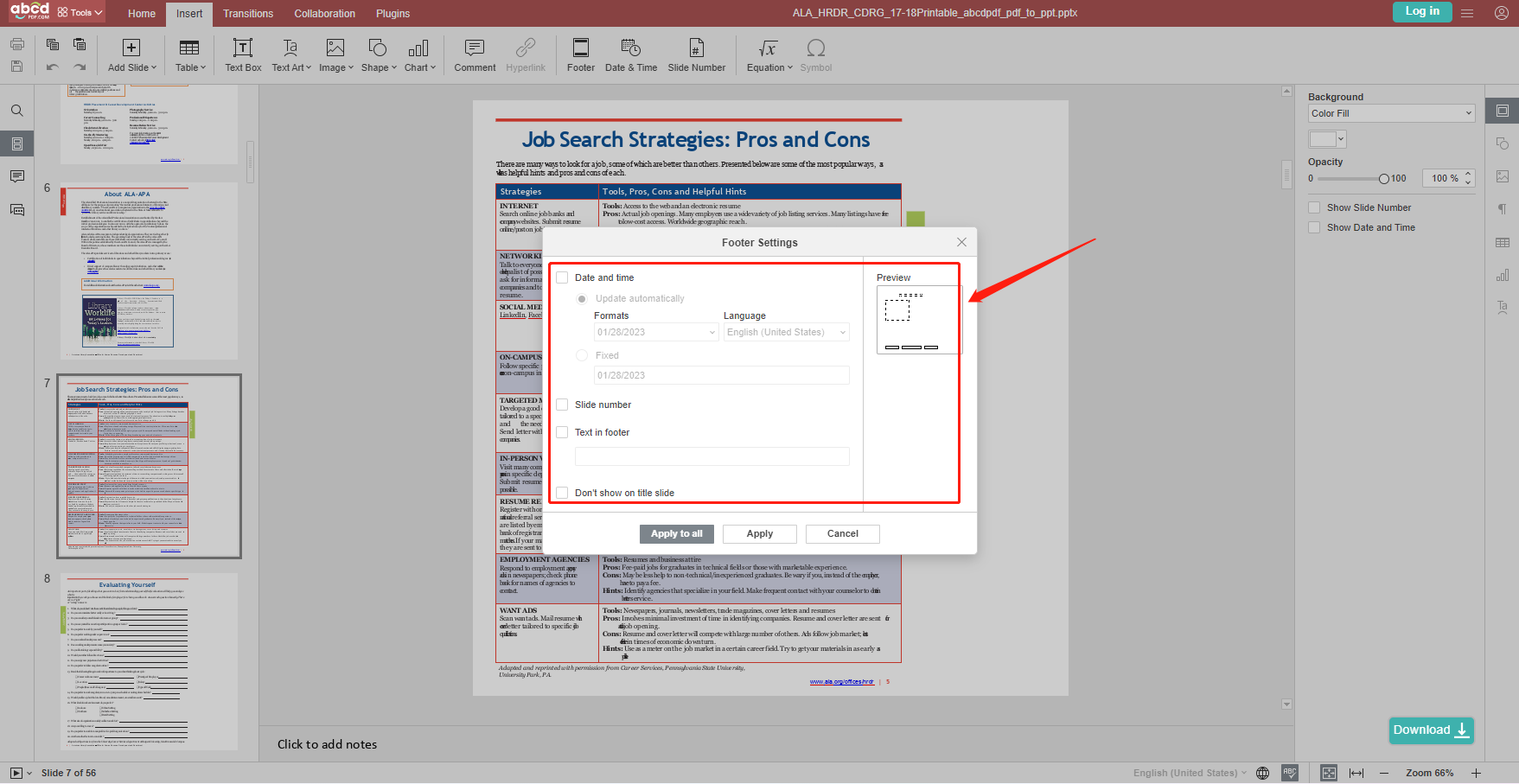
Task: Open image settings icon in right sidebar
Action: [x=1503, y=176]
